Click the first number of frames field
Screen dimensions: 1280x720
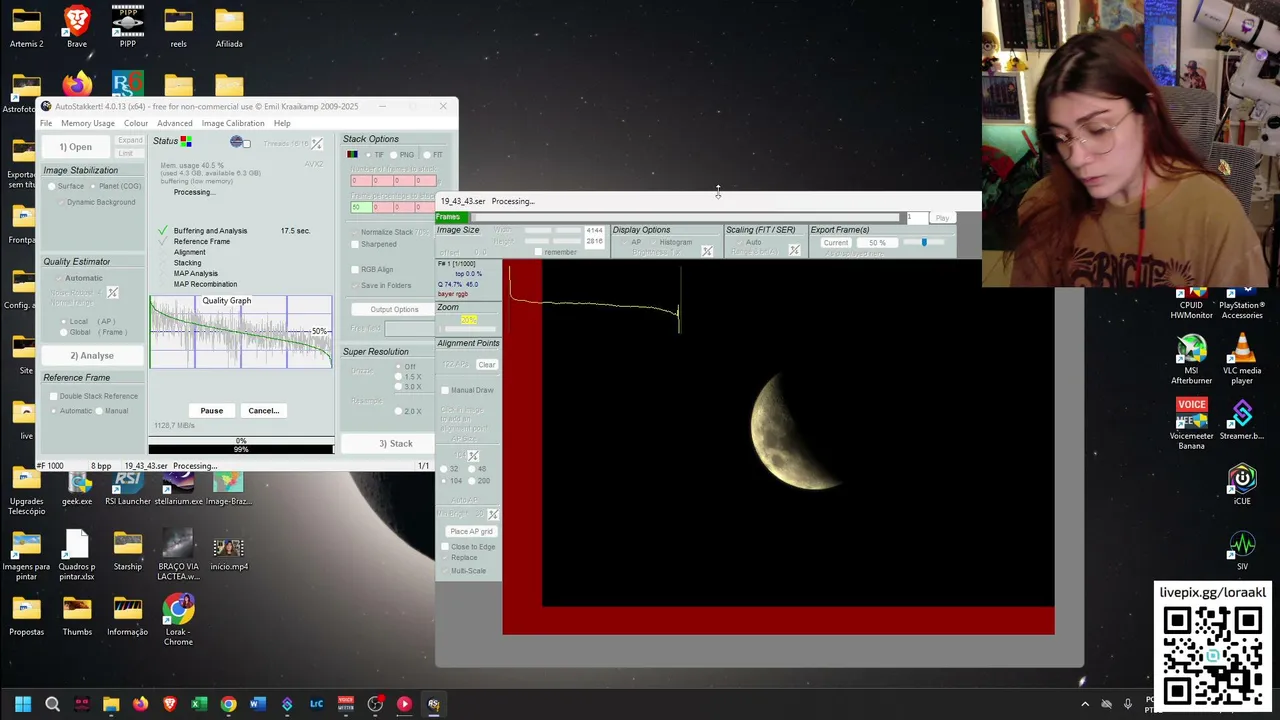[360, 181]
